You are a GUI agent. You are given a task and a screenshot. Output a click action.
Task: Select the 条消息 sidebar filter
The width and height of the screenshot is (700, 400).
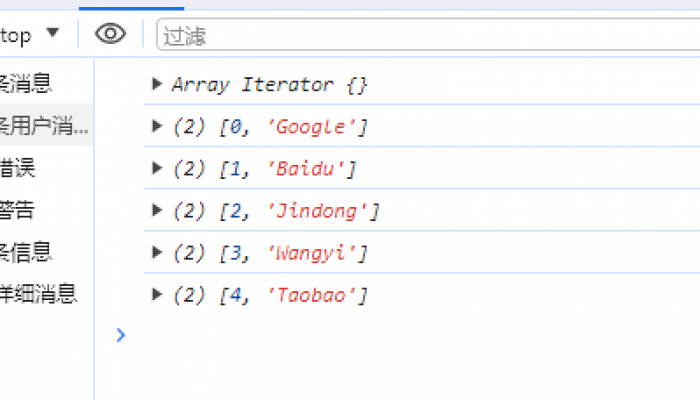point(27,83)
